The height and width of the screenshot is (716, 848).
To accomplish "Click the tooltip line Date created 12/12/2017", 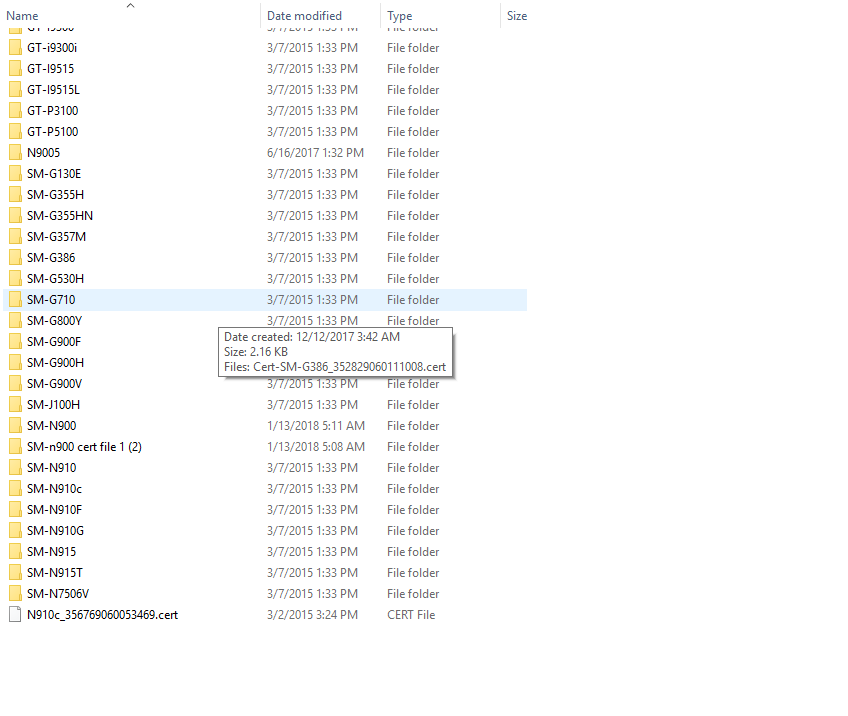I will tap(312, 337).
